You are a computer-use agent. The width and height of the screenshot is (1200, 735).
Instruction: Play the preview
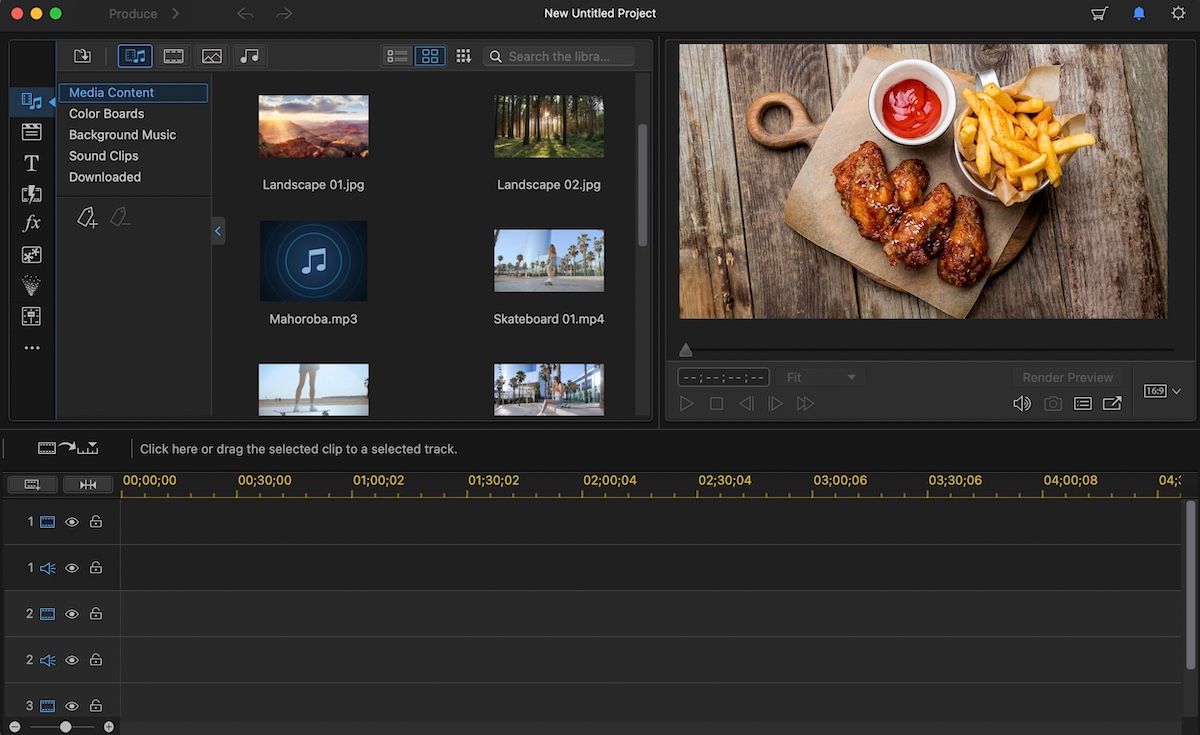tap(686, 404)
